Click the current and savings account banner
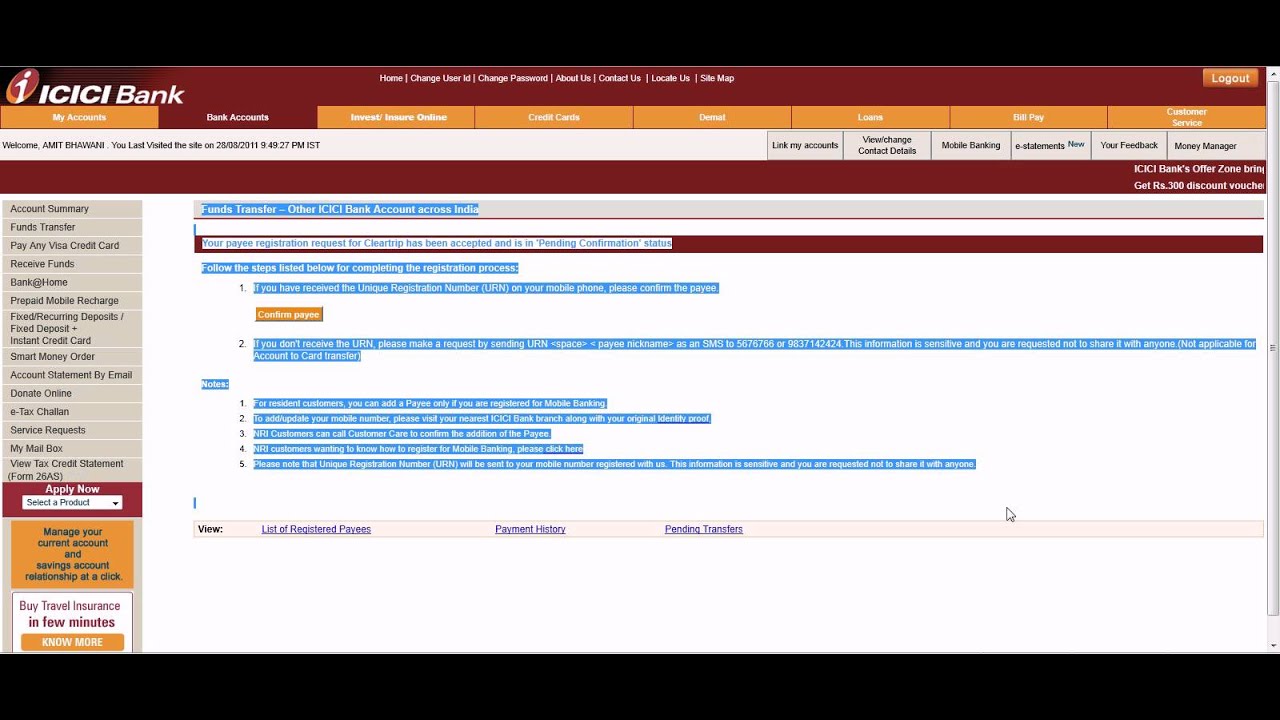Screen dimensions: 1280x720 [72, 554]
